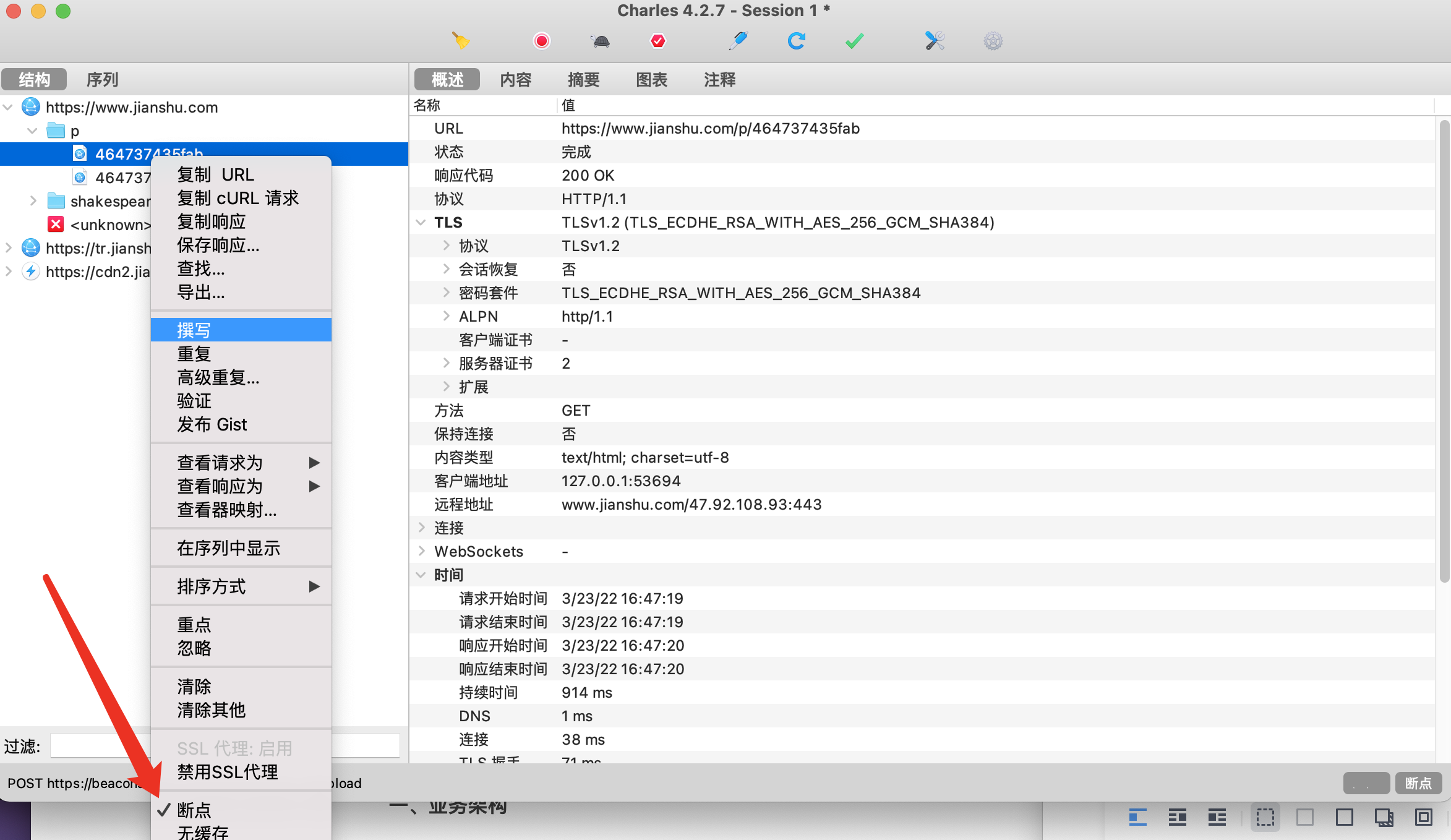This screenshot has height=840, width=1451.
Task: Open the 内容 tab
Action: pos(515,79)
